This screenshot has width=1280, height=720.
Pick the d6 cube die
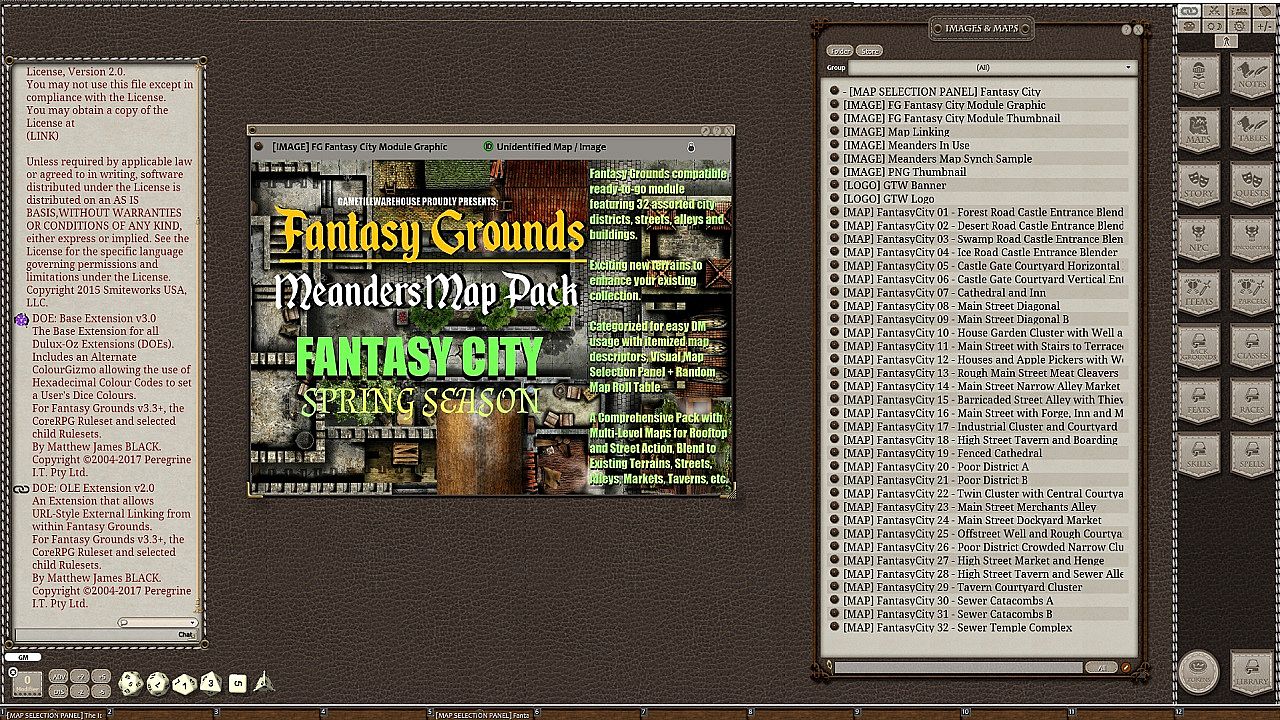pos(237,683)
